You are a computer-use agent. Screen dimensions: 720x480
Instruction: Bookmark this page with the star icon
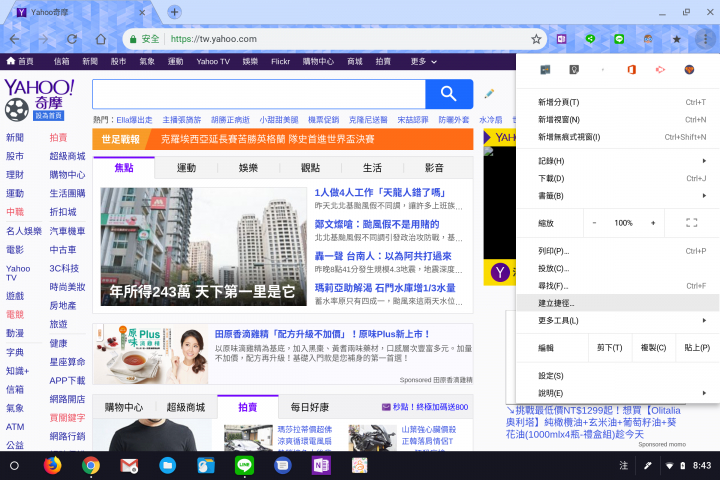coord(536,39)
